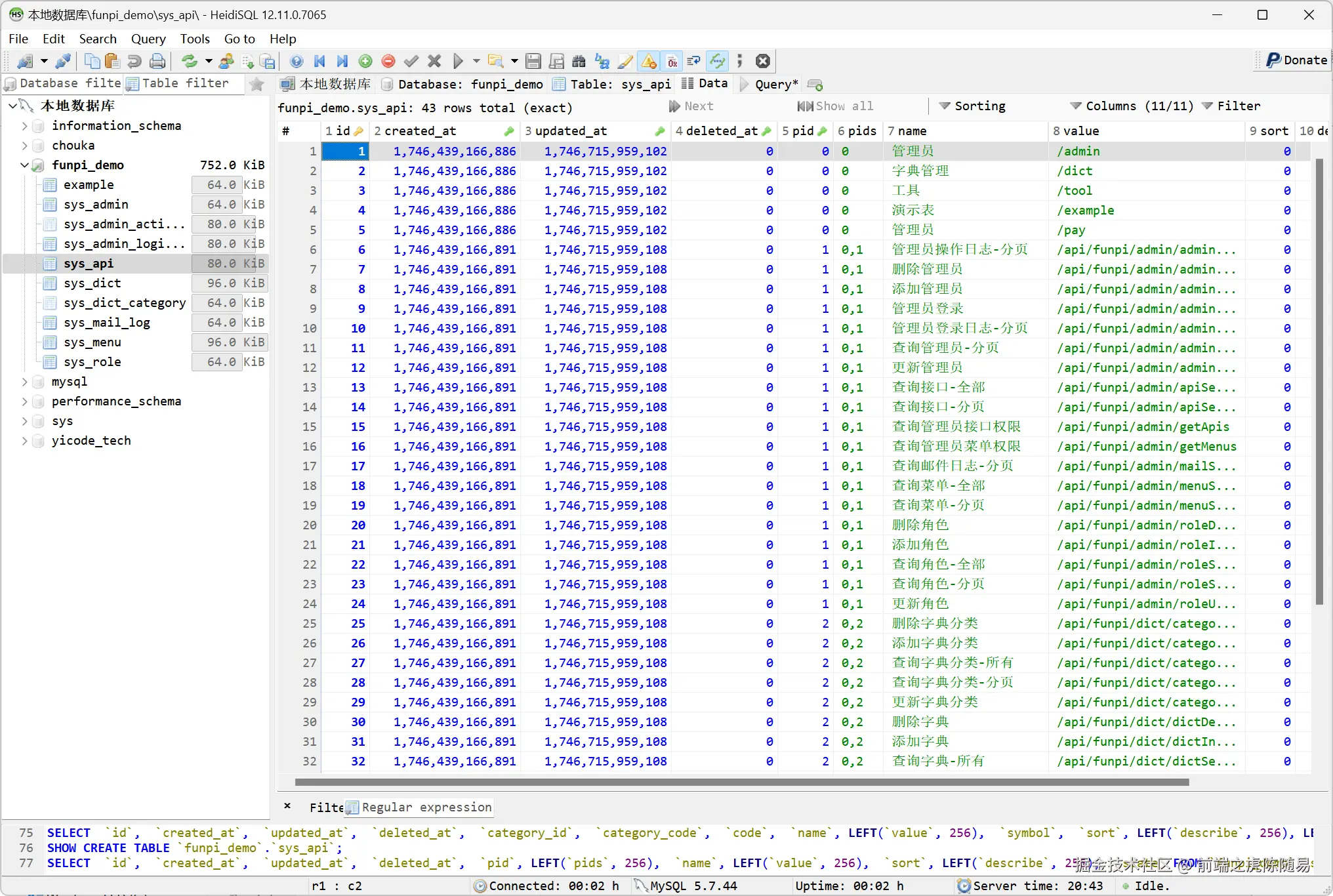Screen dimensions: 1333x896
Task: Click the green Insert row icon
Action: [365, 62]
